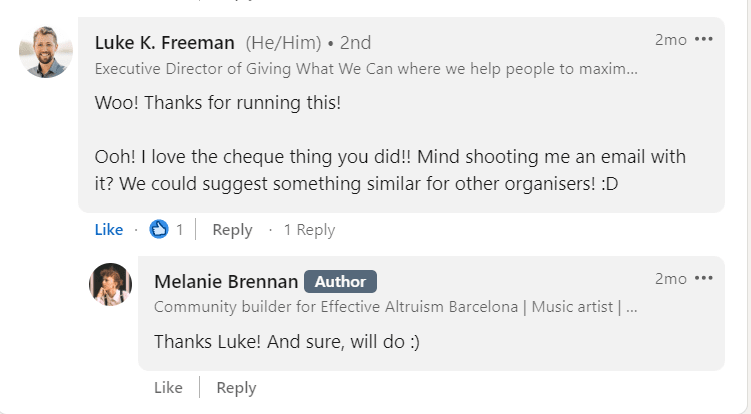The height and width of the screenshot is (414, 751).
Task: Click the thumbs-up reaction icon
Action: (x=159, y=230)
